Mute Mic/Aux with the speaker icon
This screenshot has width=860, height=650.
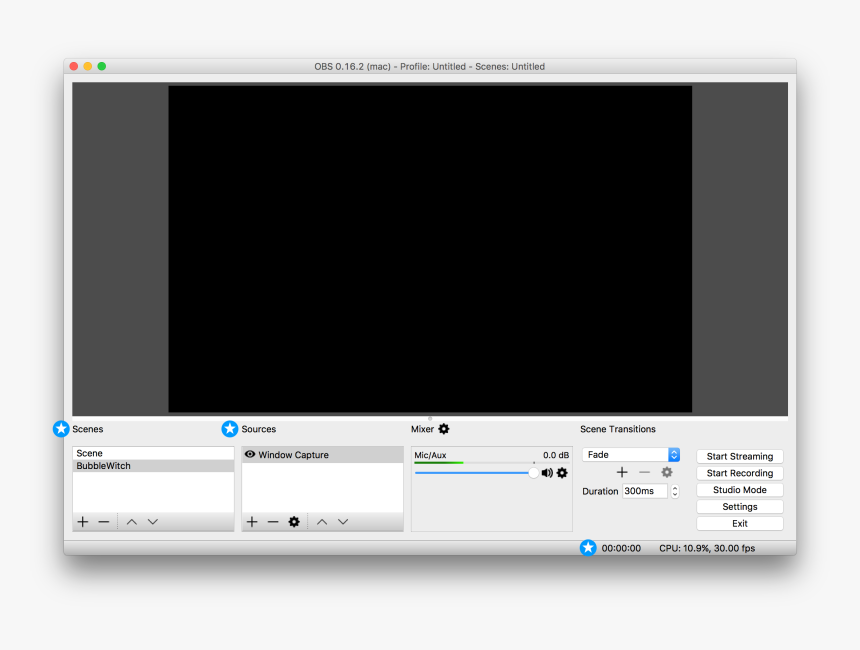tap(547, 473)
